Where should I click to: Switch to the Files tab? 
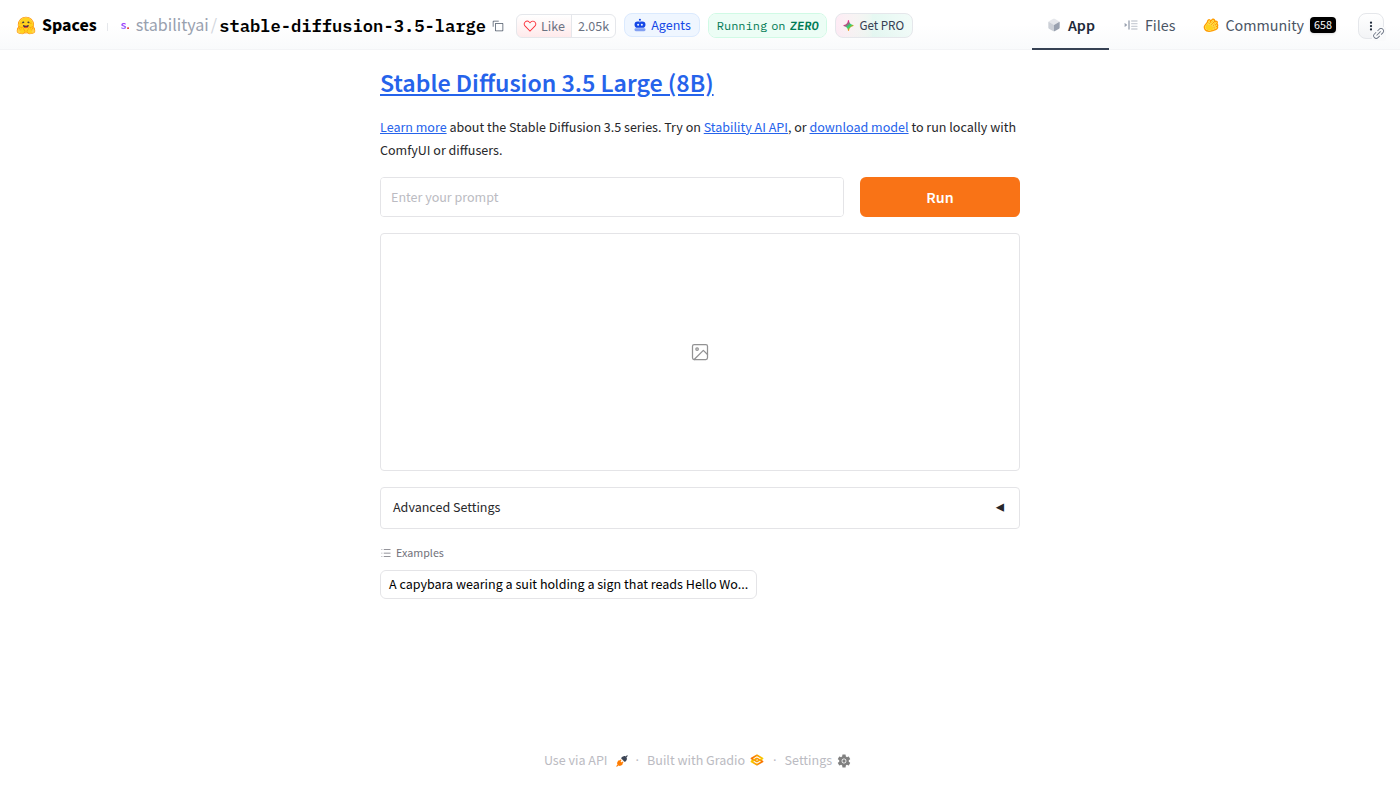pyautogui.click(x=1149, y=26)
